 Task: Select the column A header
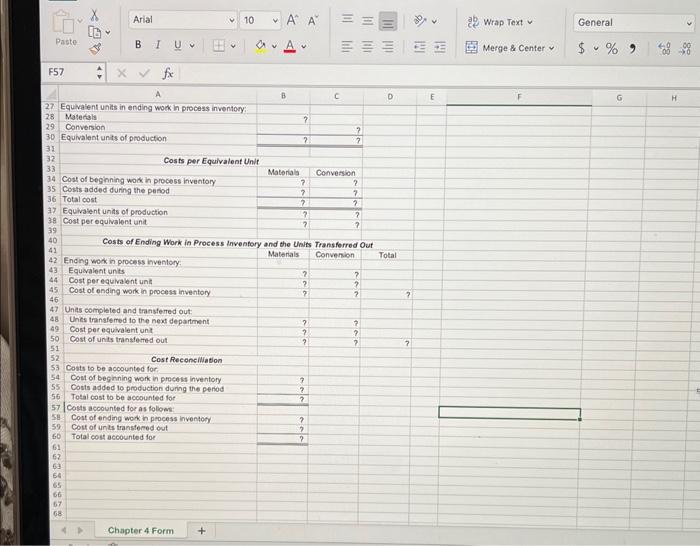pyautogui.click(x=158, y=94)
